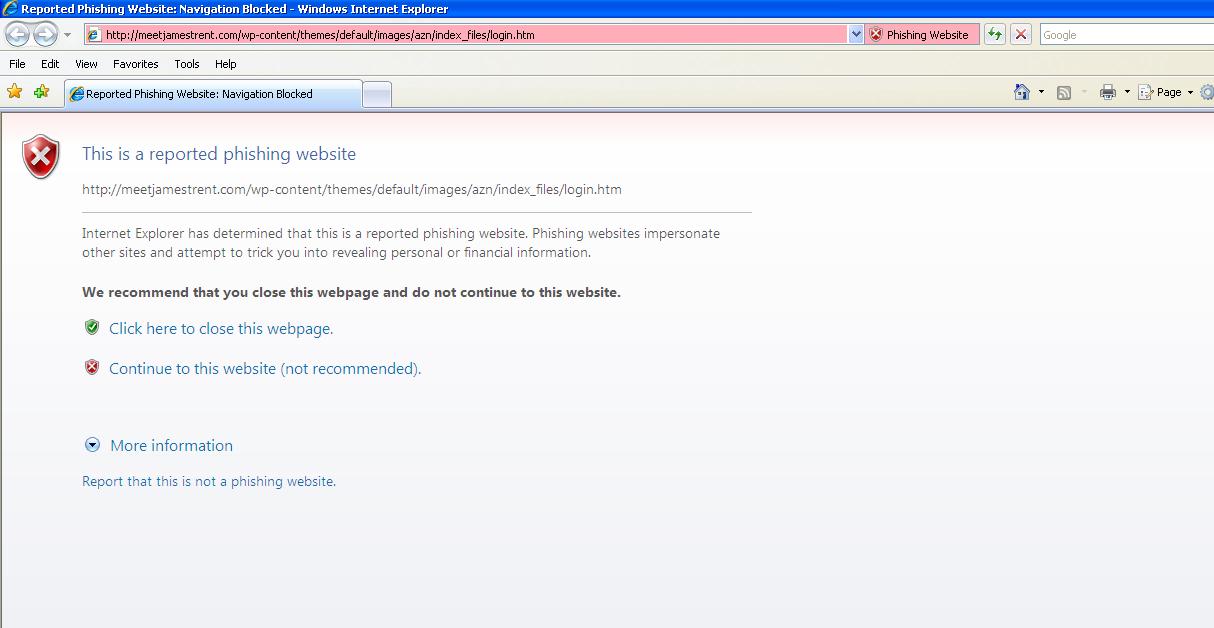
Task: Click the Forward navigation arrow
Action: point(45,35)
